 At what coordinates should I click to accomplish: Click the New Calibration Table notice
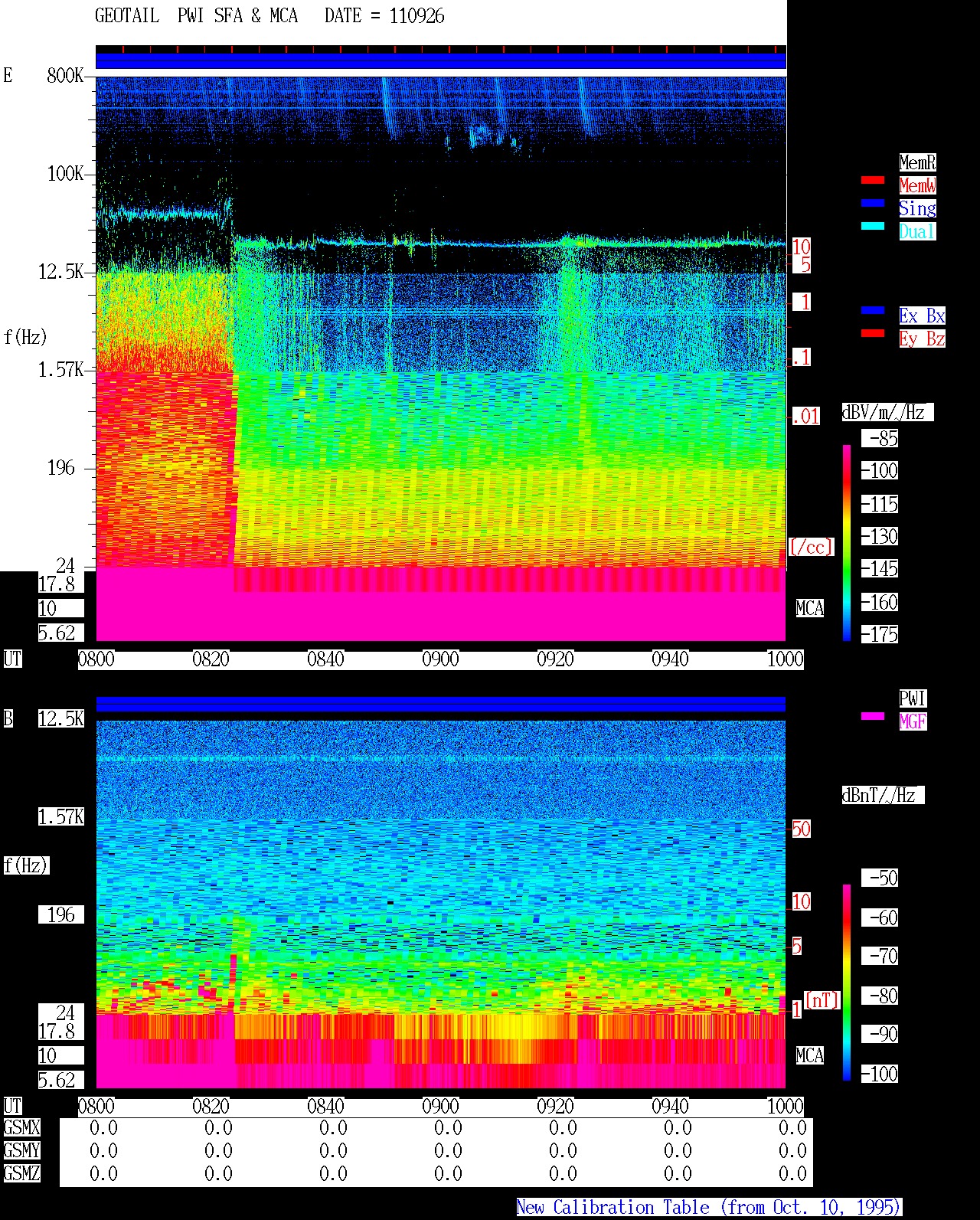tap(709, 1208)
